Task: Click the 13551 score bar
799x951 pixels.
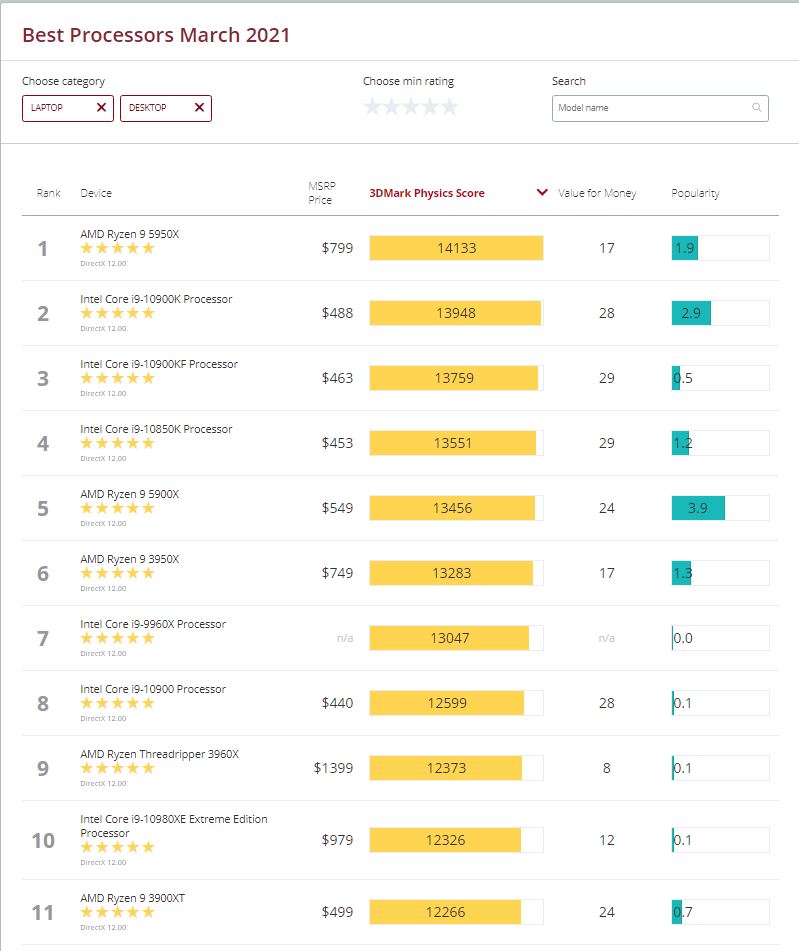Action: click(456, 443)
